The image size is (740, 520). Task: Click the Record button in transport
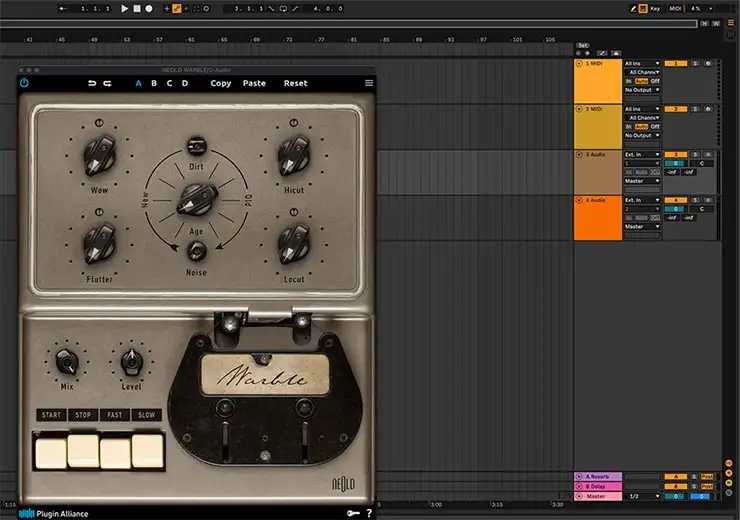[x=149, y=8]
